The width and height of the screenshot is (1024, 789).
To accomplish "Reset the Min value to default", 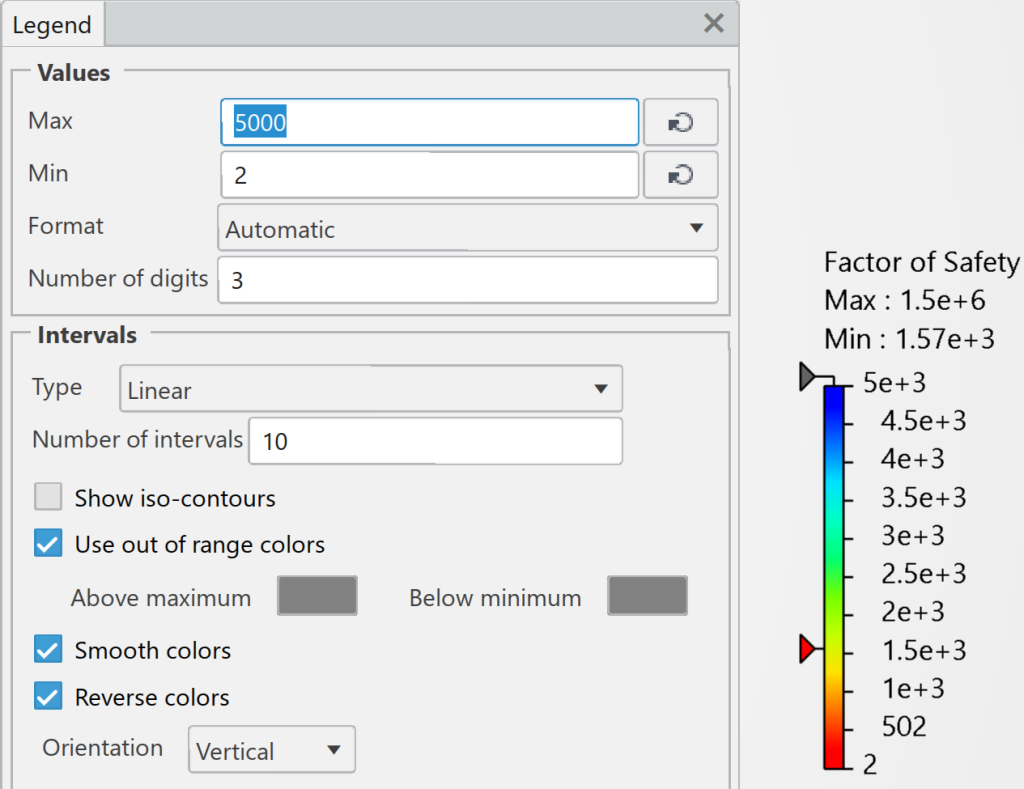I will tap(680, 175).
